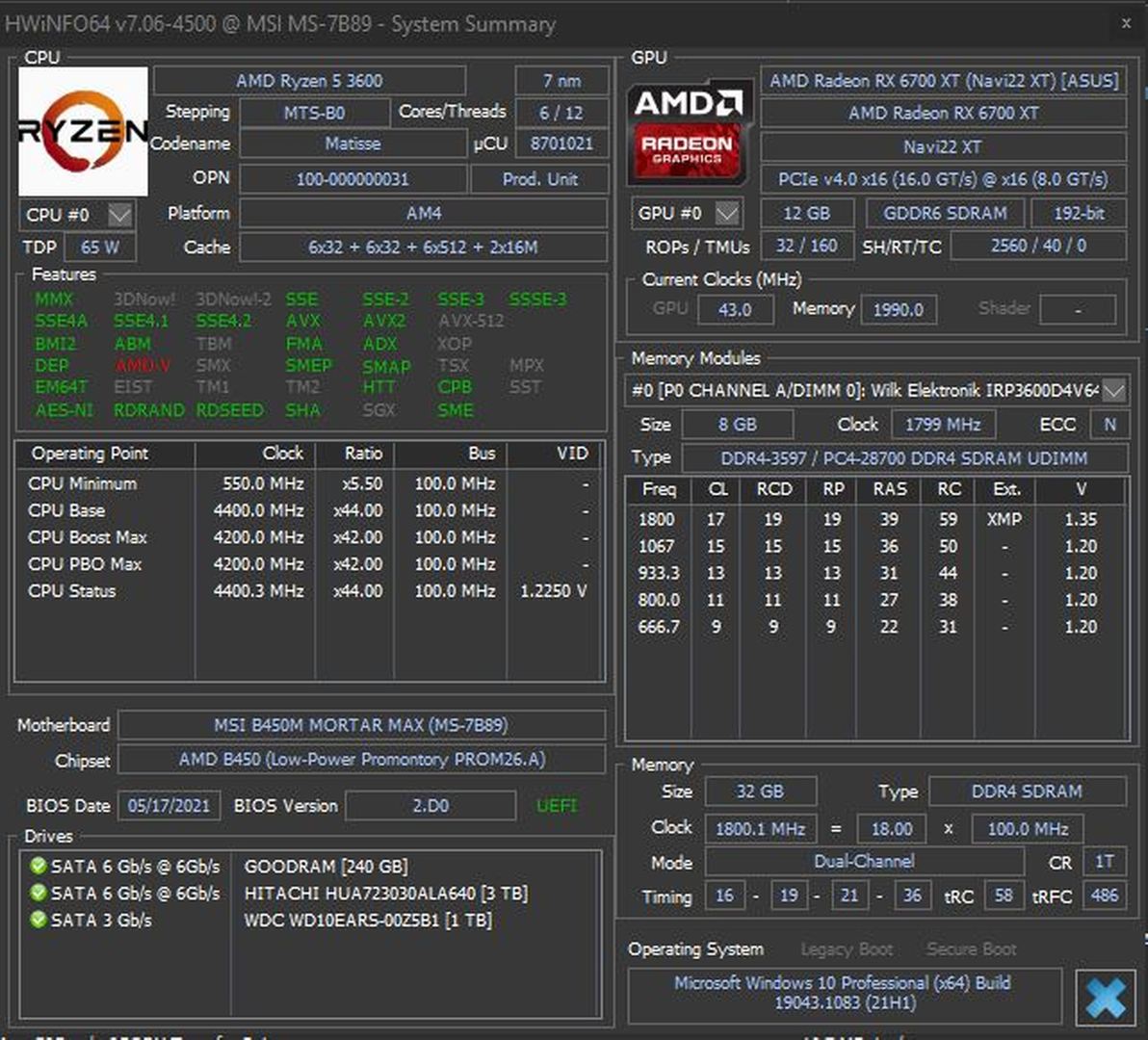Click green status icon beside GOODRAM drive
Viewport: 1148px width, 1040px height.
pyautogui.click(x=39, y=866)
